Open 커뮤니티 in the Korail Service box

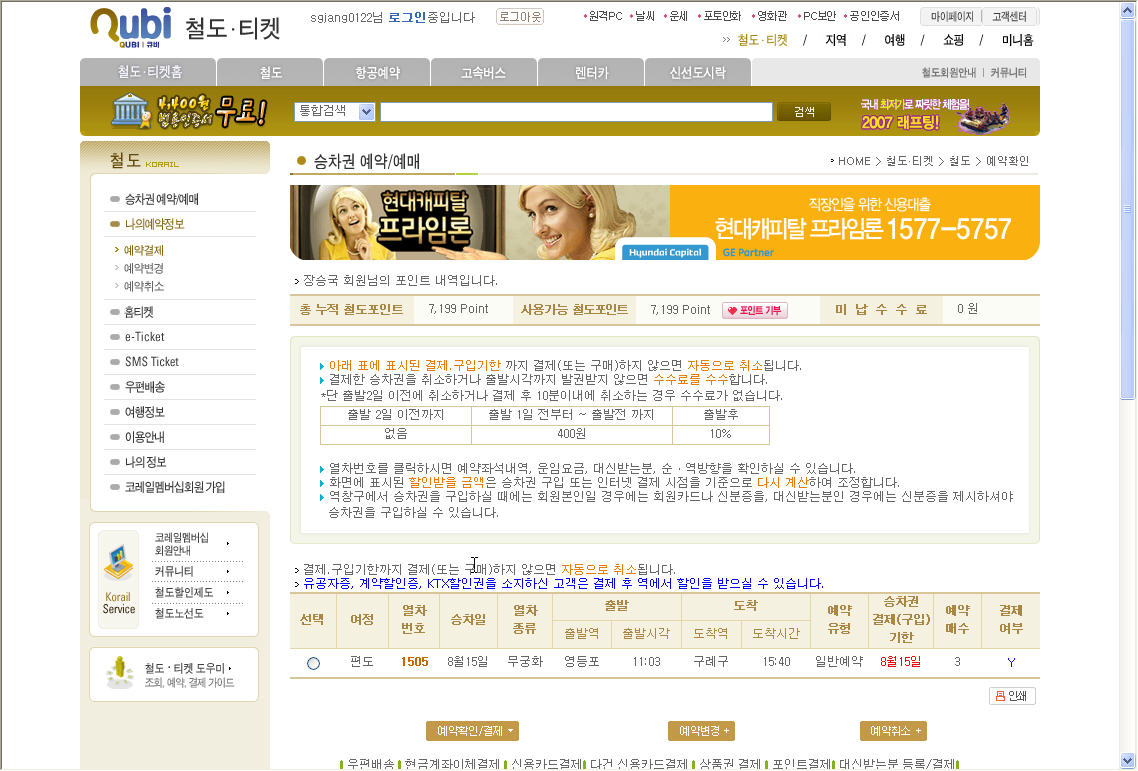(x=192, y=571)
